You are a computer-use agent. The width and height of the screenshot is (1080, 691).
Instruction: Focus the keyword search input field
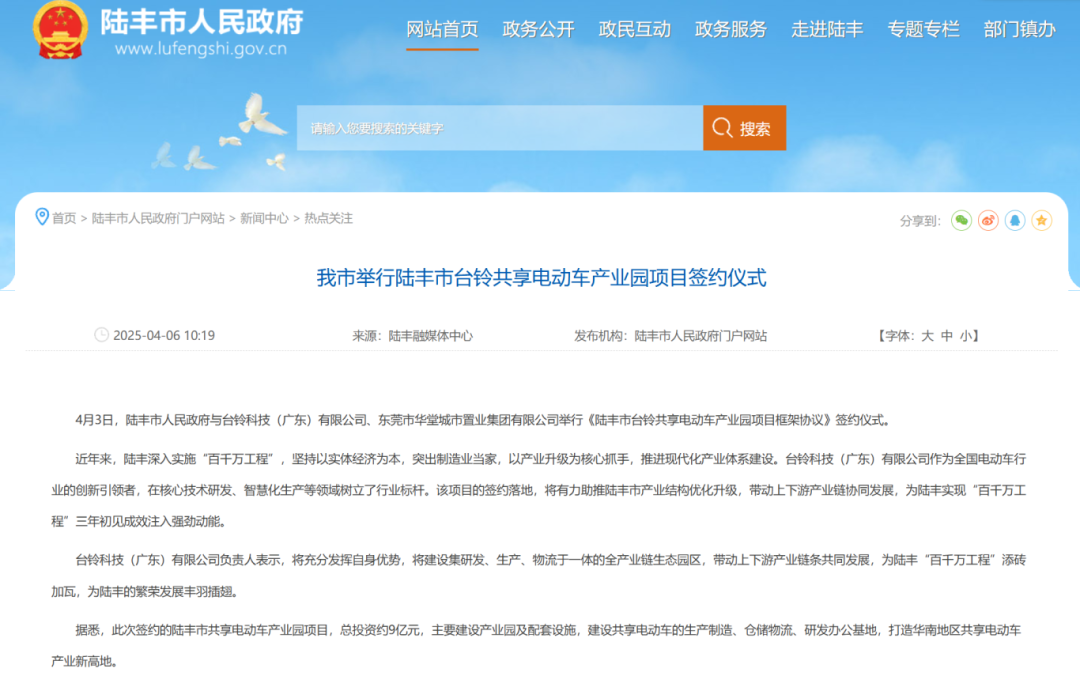500,128
